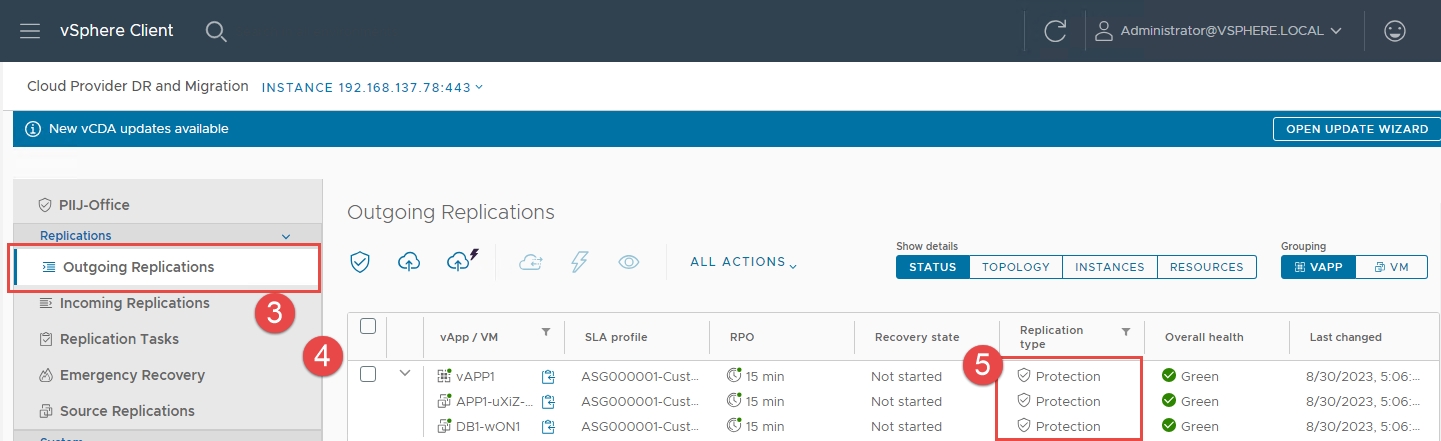Filter the Replication type column

1125,331
